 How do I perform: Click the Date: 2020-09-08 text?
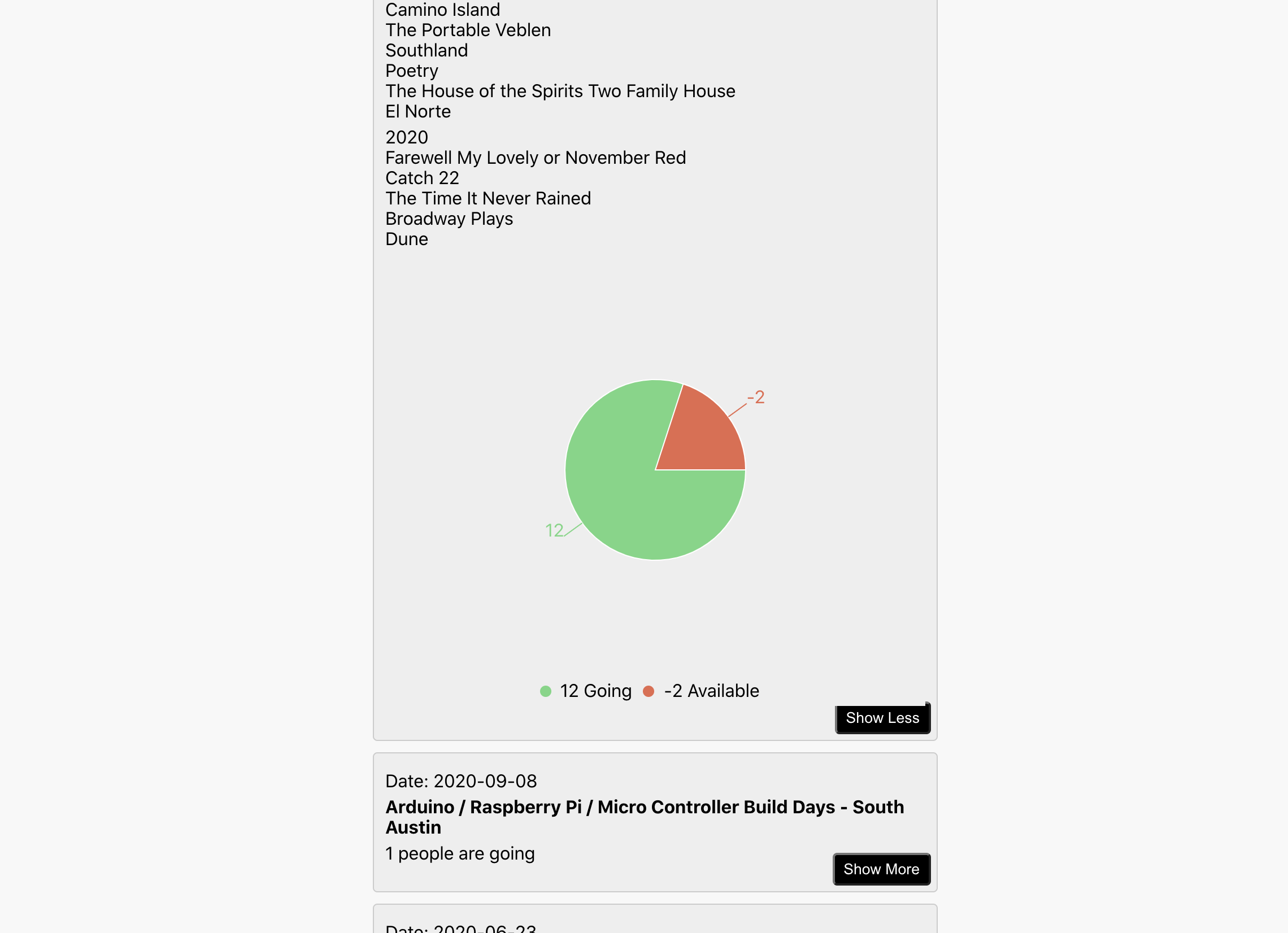point(461,782)
